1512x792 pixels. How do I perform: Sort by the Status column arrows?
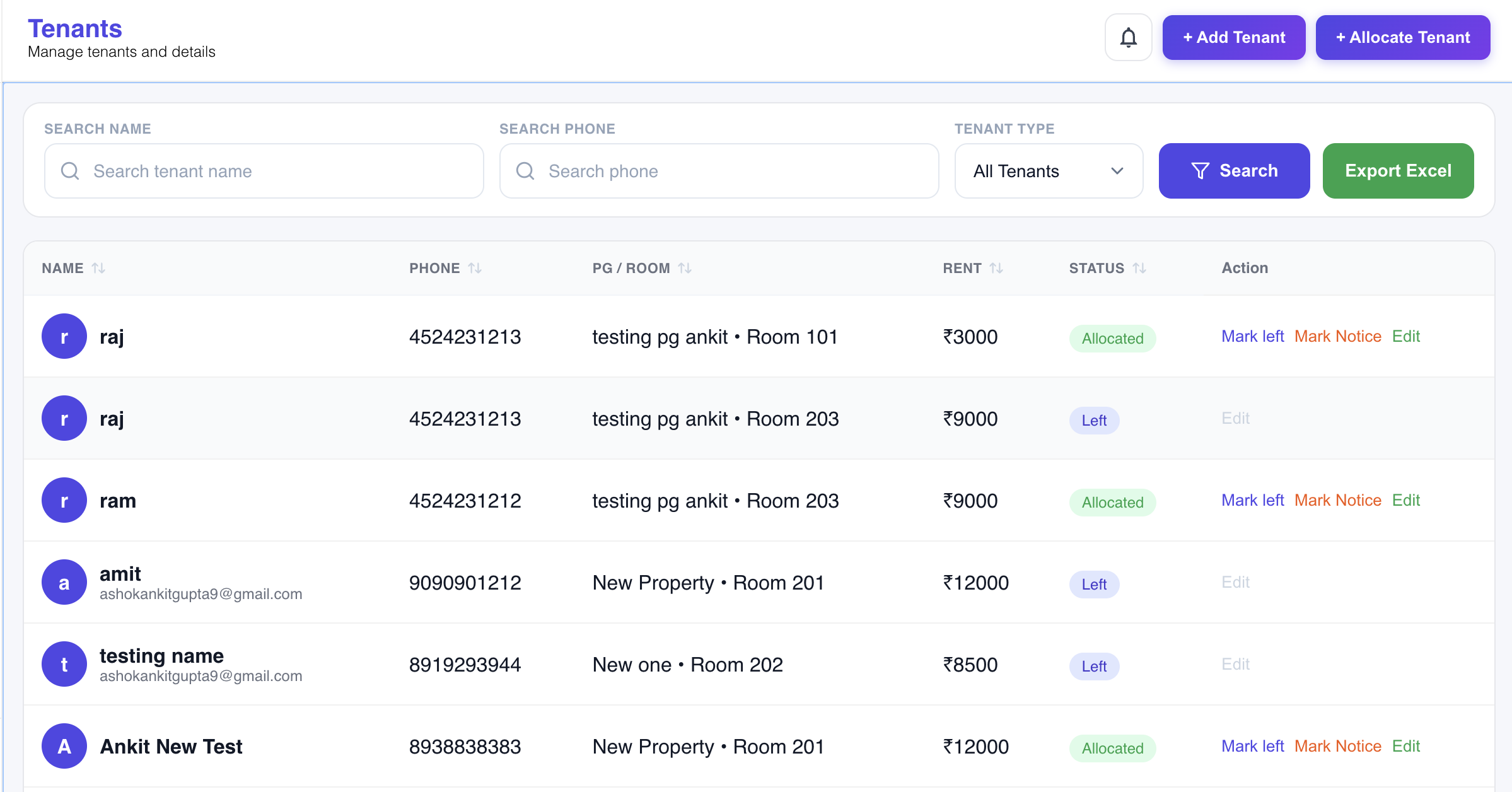(1139, 268)
